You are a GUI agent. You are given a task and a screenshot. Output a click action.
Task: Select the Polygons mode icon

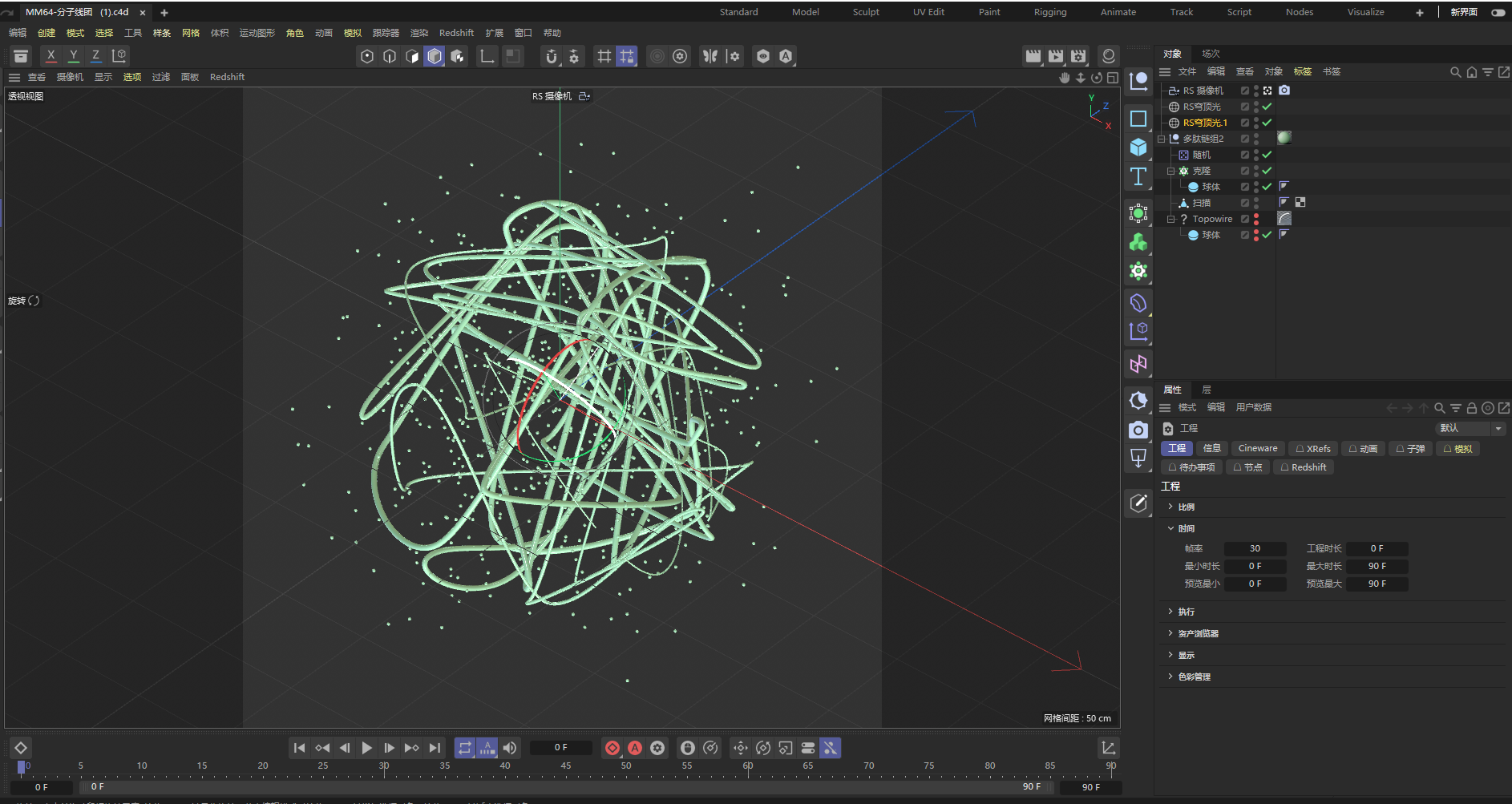pos(412,56)
